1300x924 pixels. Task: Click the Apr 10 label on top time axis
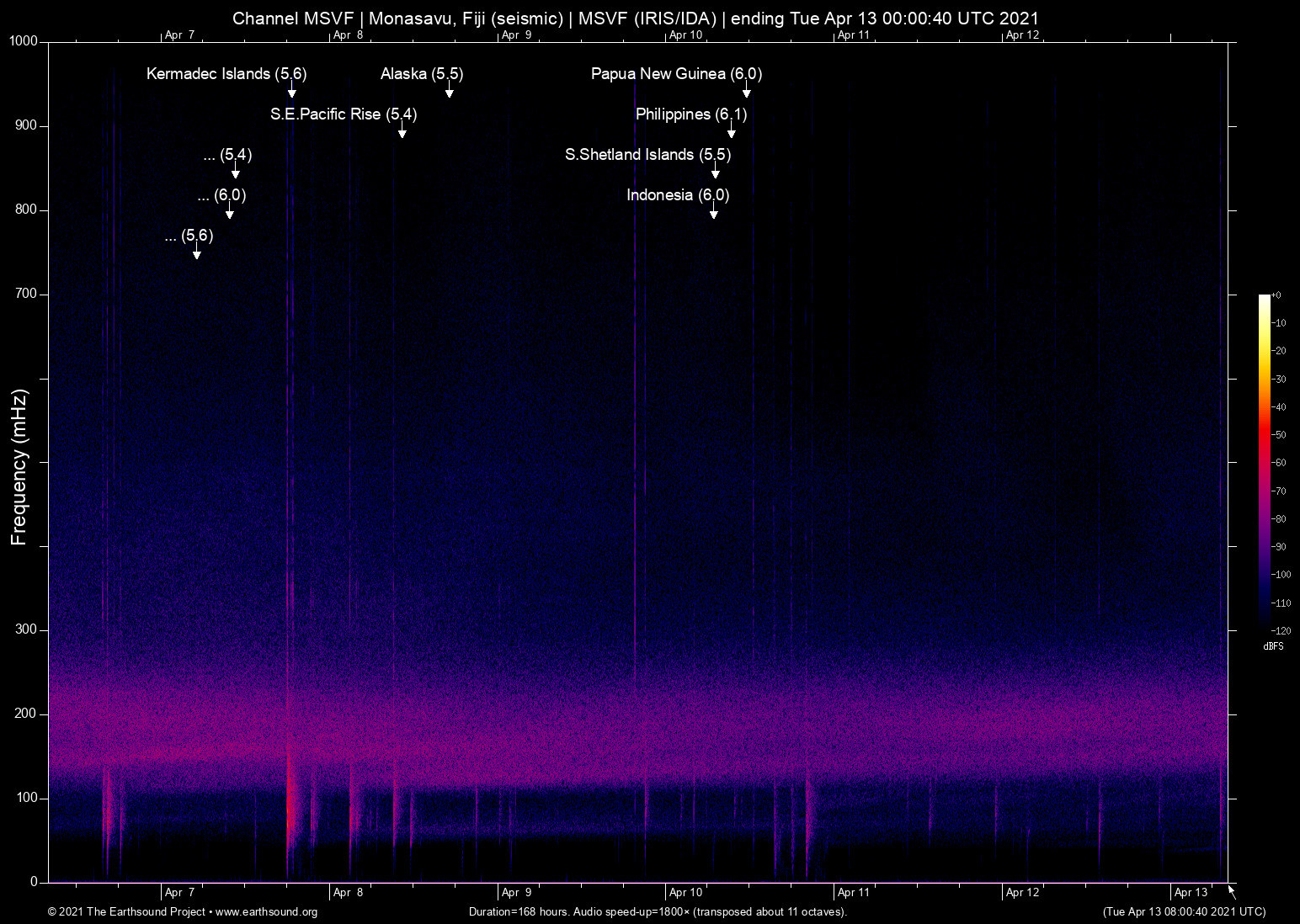(685, 35)
